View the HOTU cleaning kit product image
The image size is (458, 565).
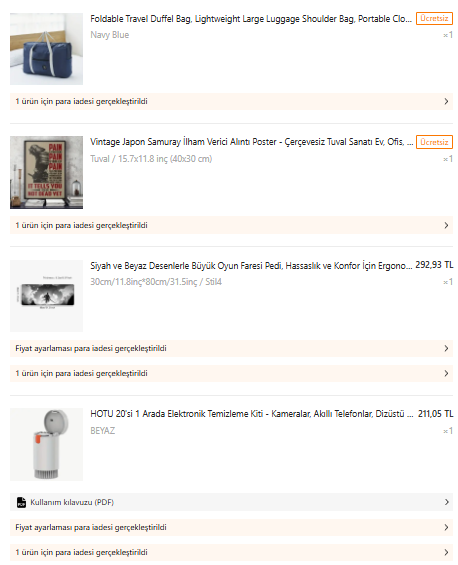(46, 444)
